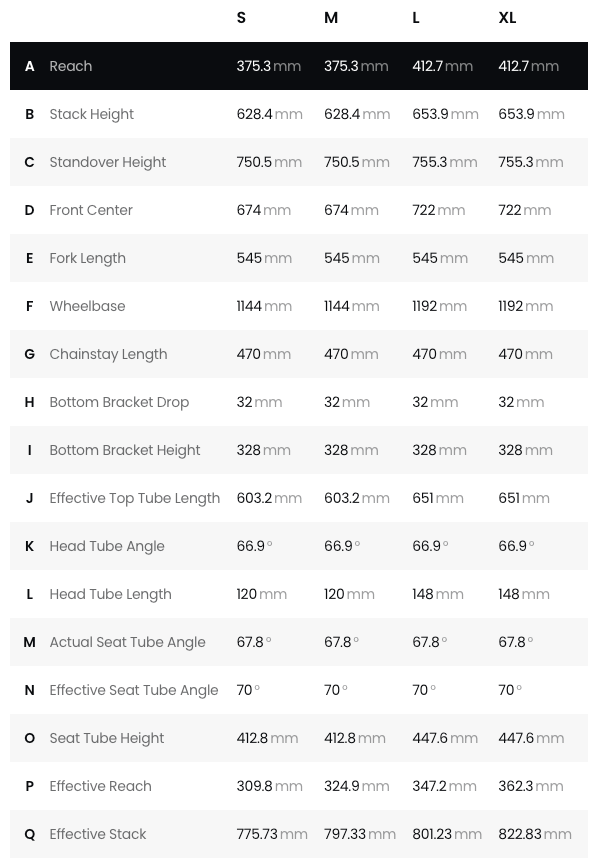Click the 822.83 mm Effective Stack value
This screenshot has height=865, width=598.
(x=535, y=834)
